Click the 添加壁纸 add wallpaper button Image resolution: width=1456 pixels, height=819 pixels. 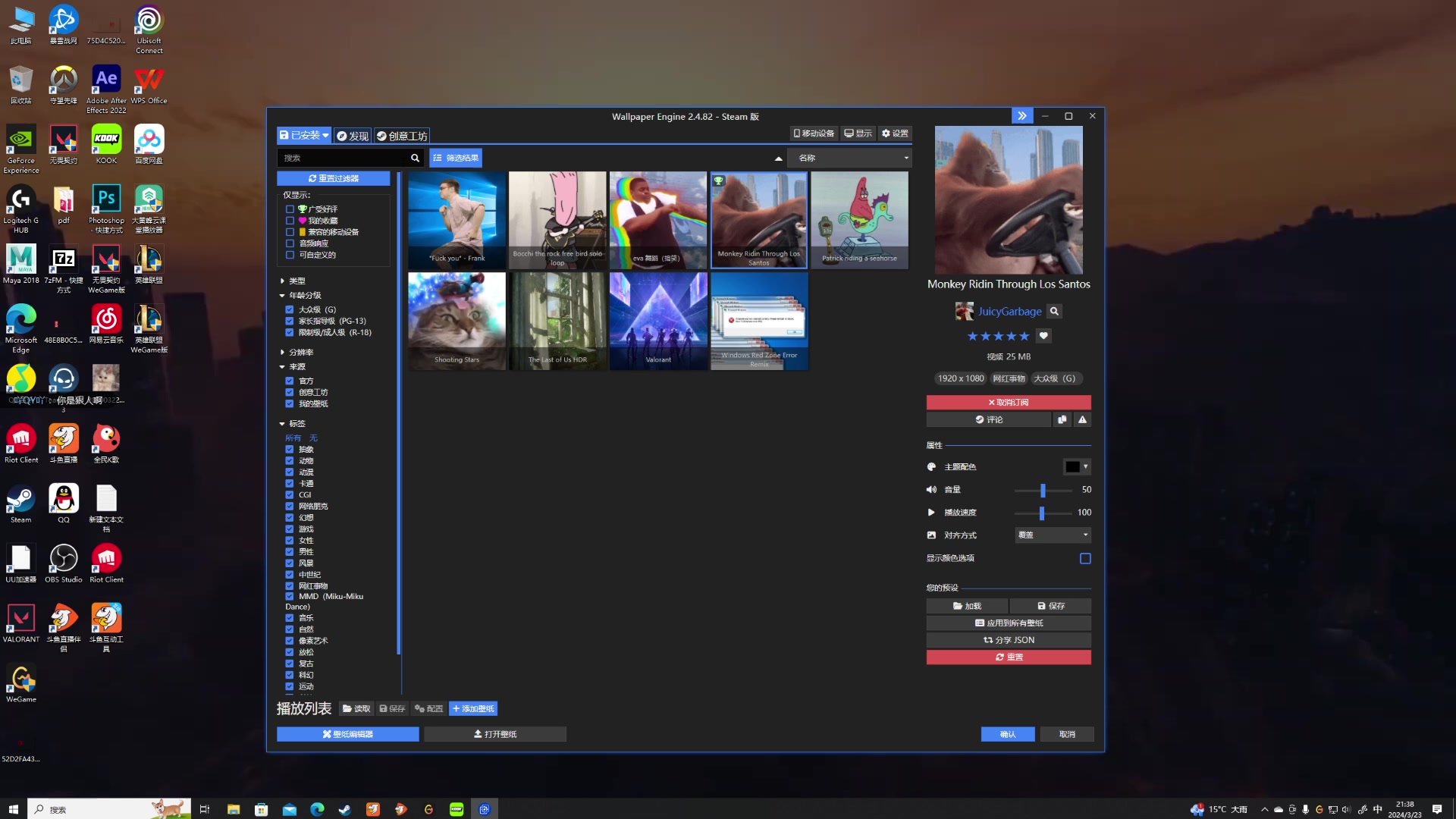pyautogui.click(x=473, y=708)
